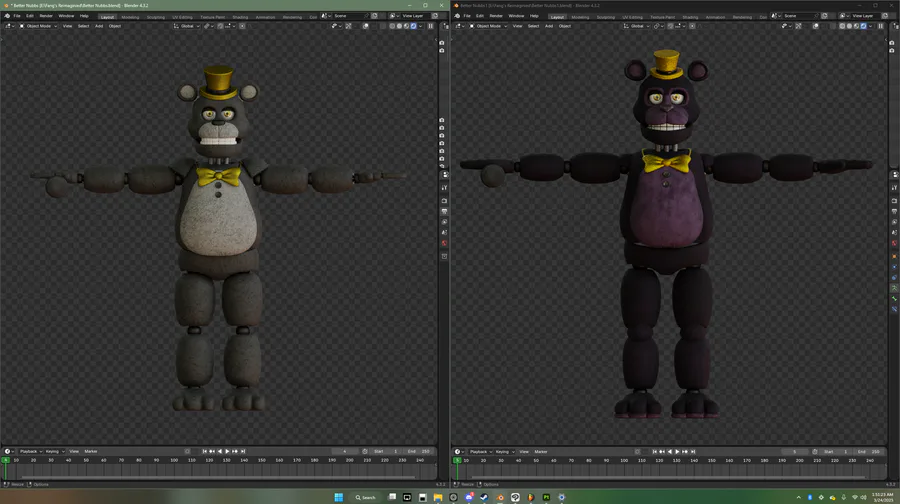Toggle X-ray view in right window
Viewport: 900px width, 504px height.
coord(832,26)
